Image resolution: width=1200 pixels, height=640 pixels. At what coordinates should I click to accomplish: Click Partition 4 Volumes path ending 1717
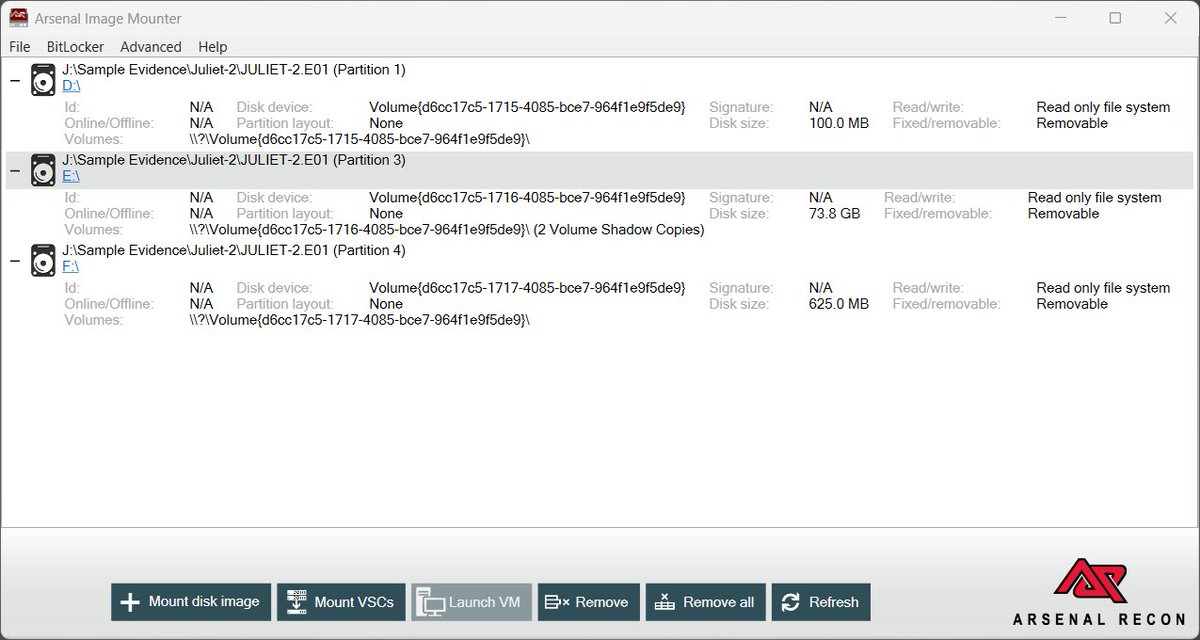[x=359, y=320]
